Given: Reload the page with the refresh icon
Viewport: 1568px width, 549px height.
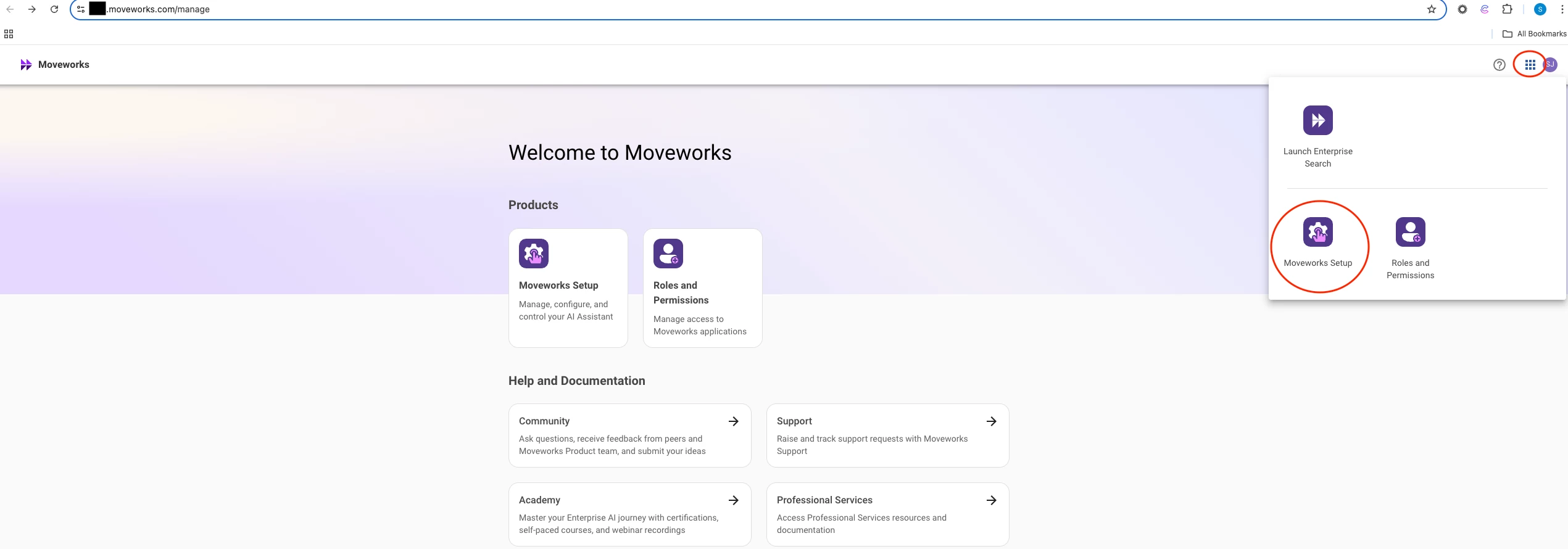Looking at the screenshot, I should 54,9.
